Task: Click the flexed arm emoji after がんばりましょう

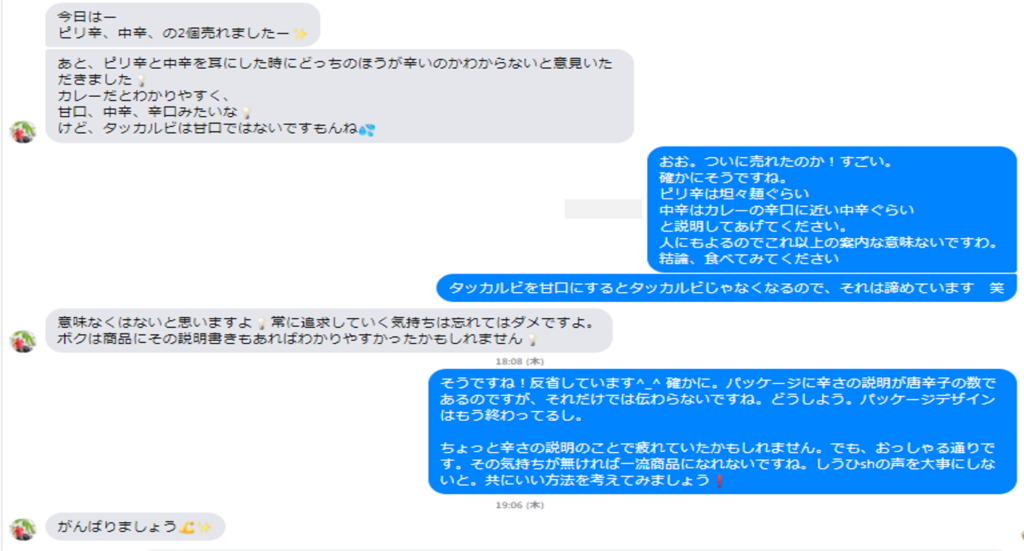Action: click(x=187, y=527)
